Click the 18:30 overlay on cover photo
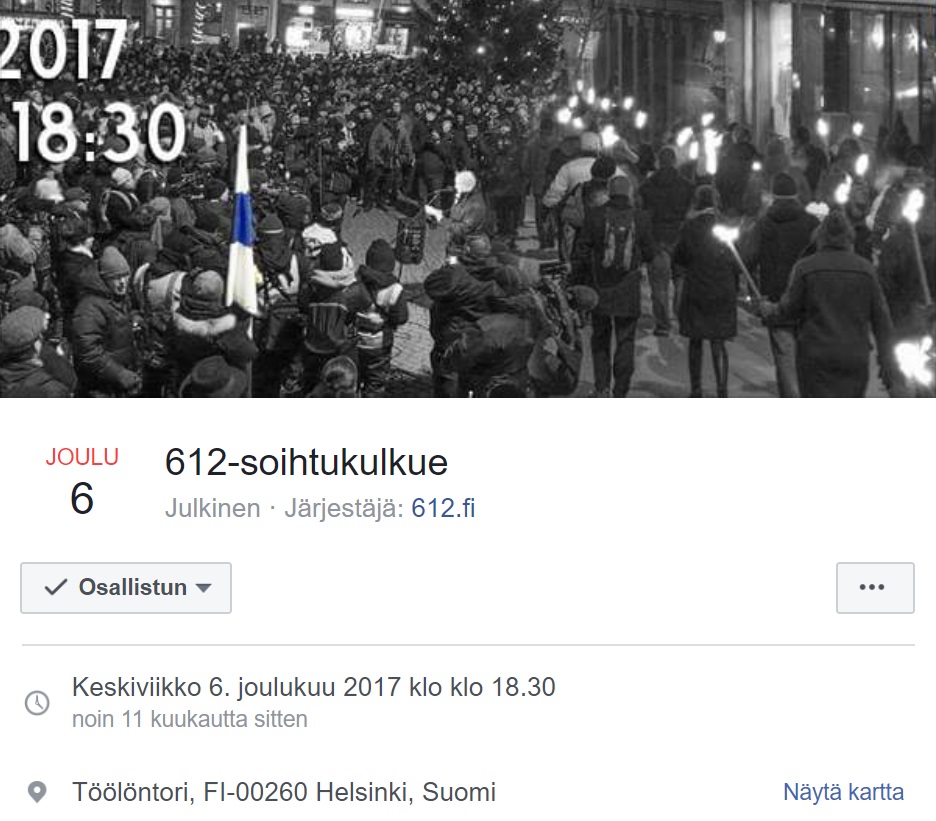The height and width of the screenshot is (821, 936). coord(98,133)
